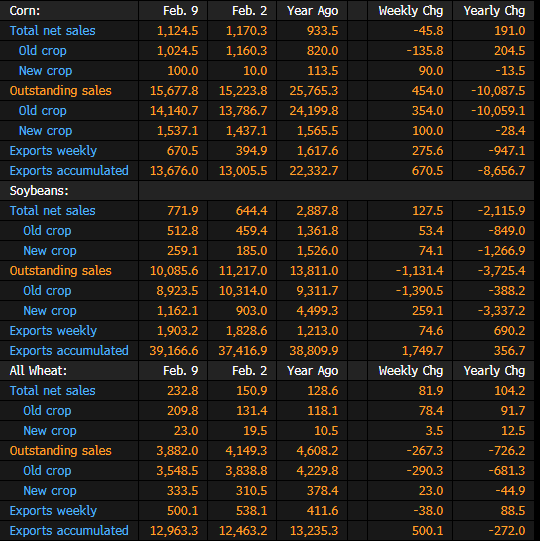This screenshot has height=542, width=541.
Task: Click the All Wheat section header
Action: click(x=38, y=371)
